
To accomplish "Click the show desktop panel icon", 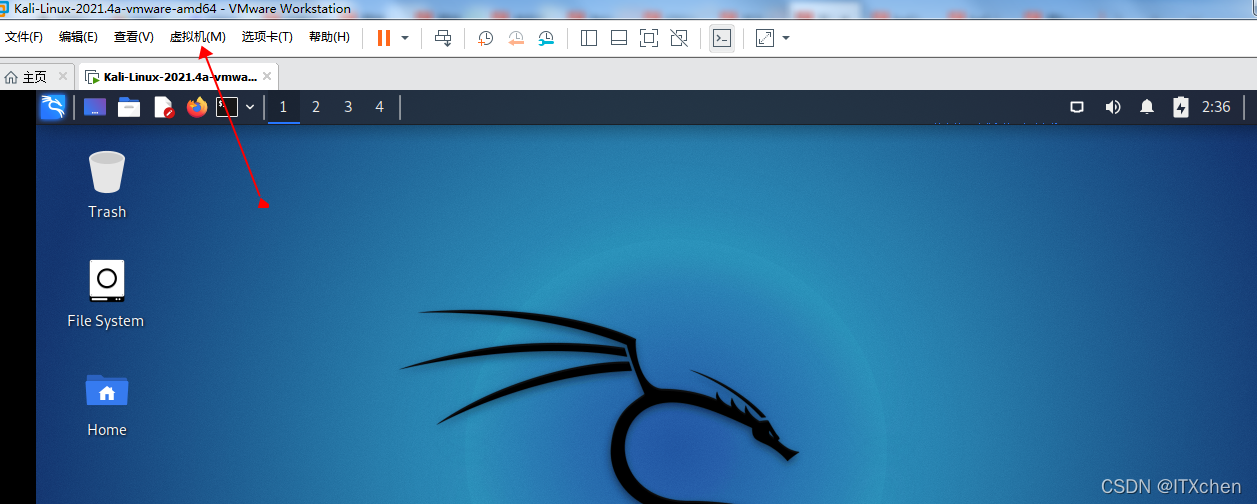I will [95, 107].
